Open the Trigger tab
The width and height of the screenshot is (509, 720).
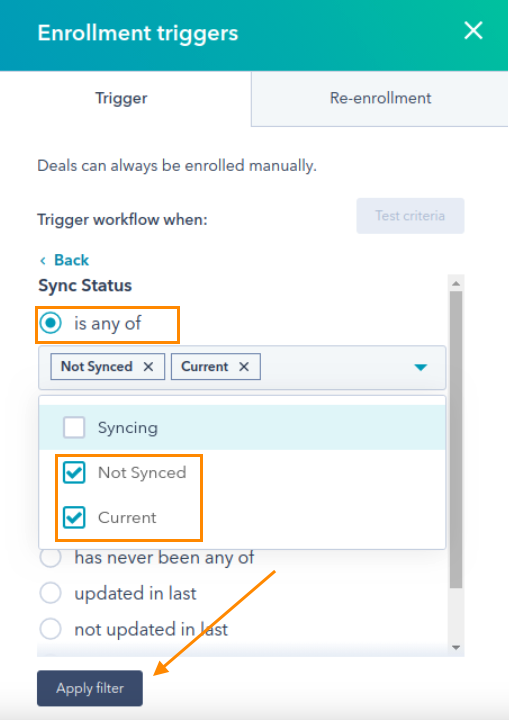(x=121, y=98)
